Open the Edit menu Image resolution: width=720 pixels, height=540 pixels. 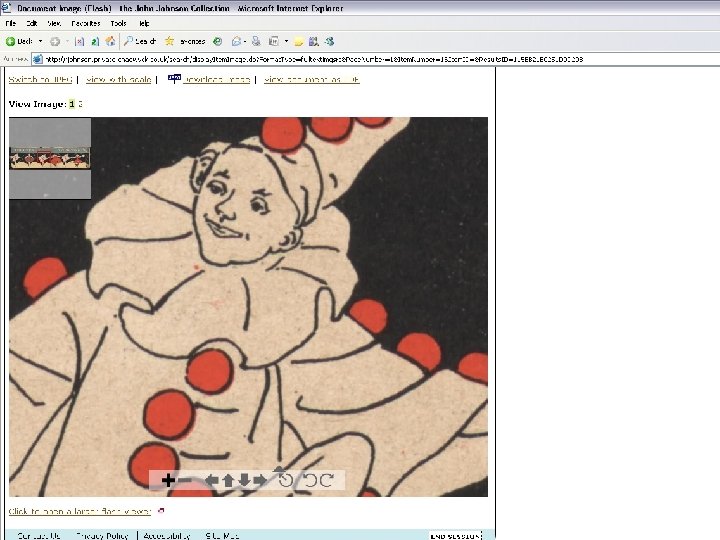[32, 23]
